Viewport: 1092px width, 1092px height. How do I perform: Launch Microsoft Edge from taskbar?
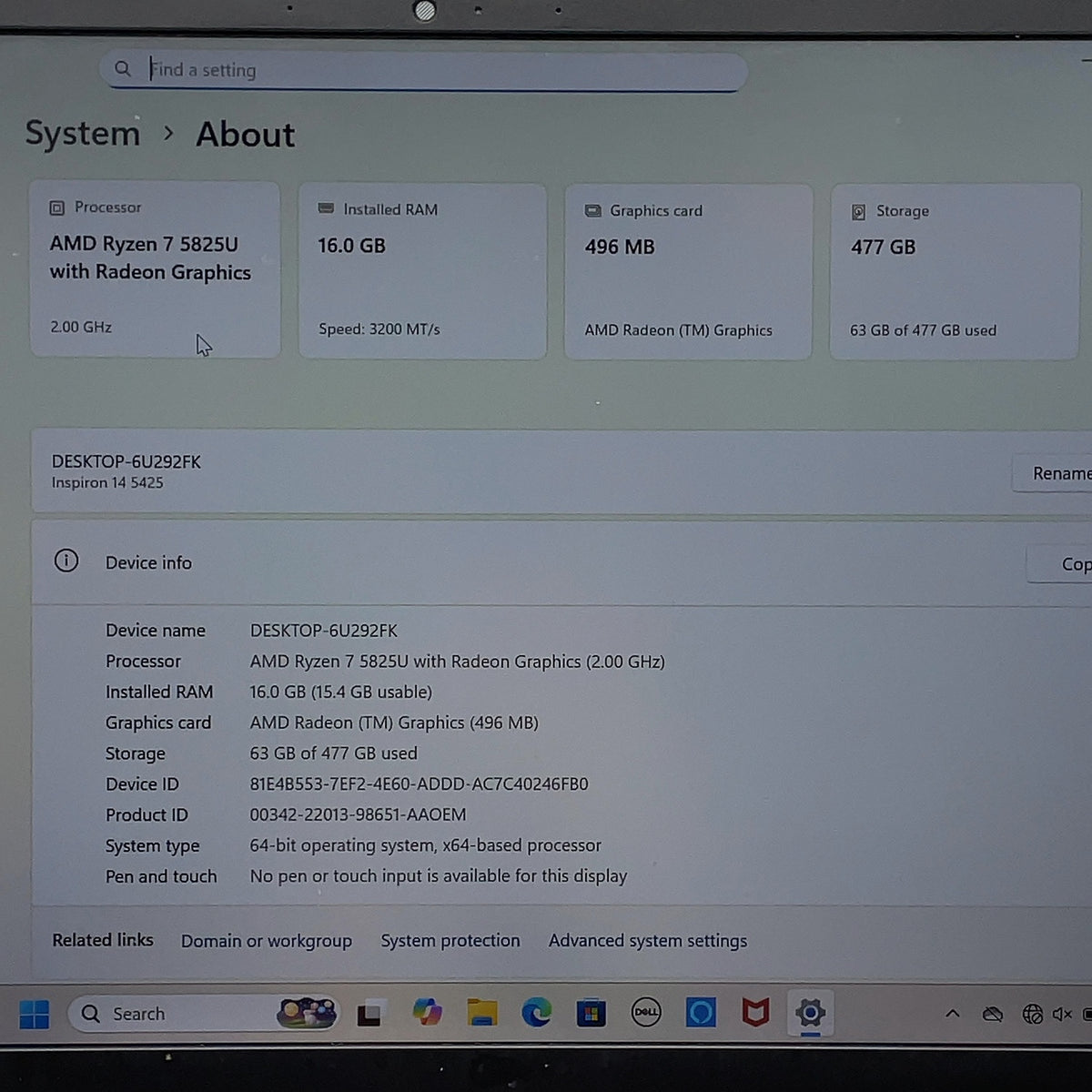tap(537, 1013)
